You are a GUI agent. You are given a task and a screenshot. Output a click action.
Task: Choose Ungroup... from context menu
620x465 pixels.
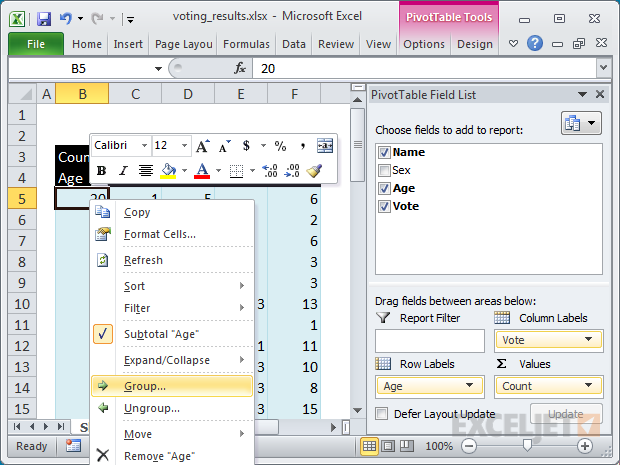pos(172,408)
